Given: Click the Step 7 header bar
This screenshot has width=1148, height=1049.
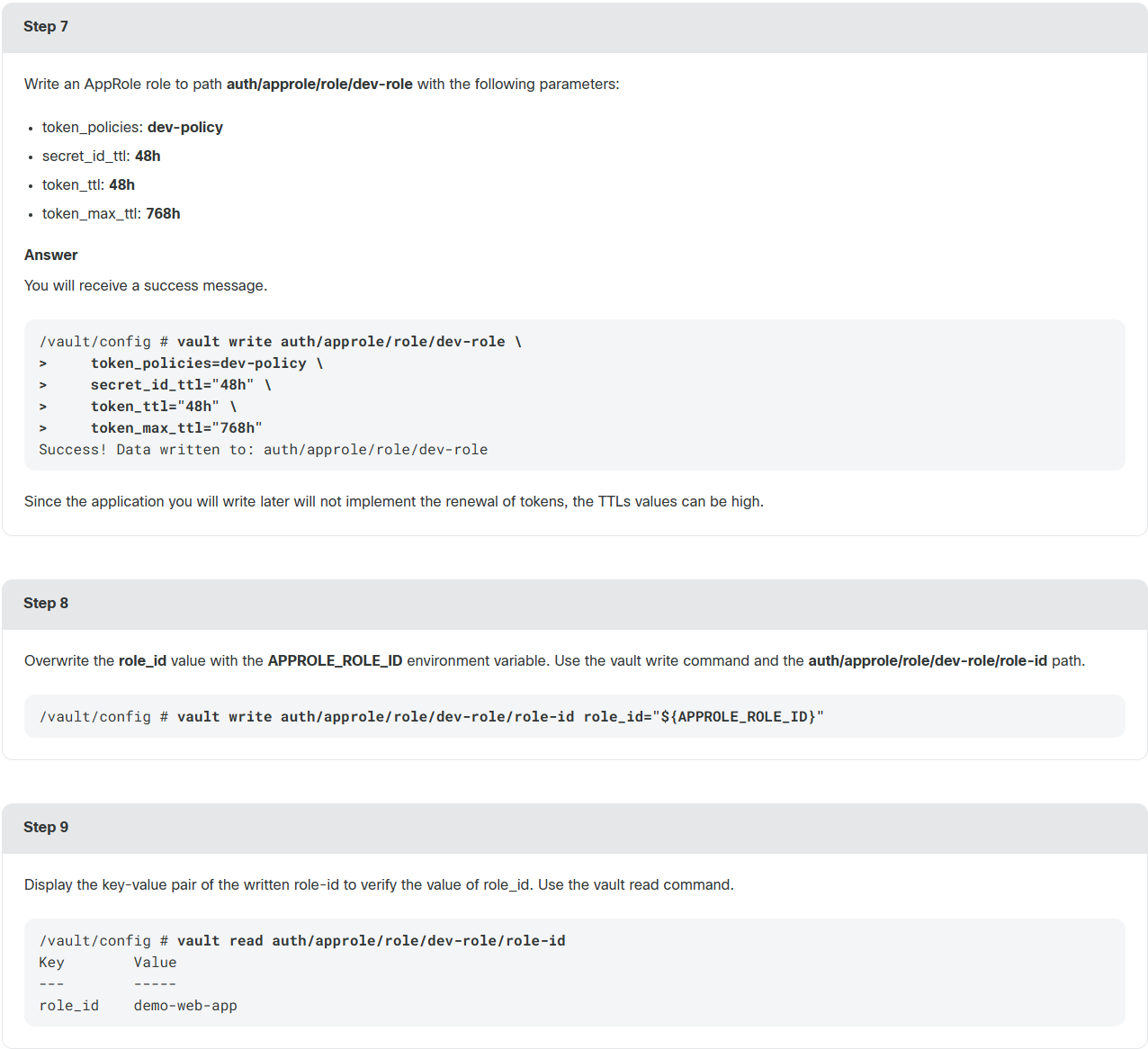Looking at the screenshot, I should [574, 27].
